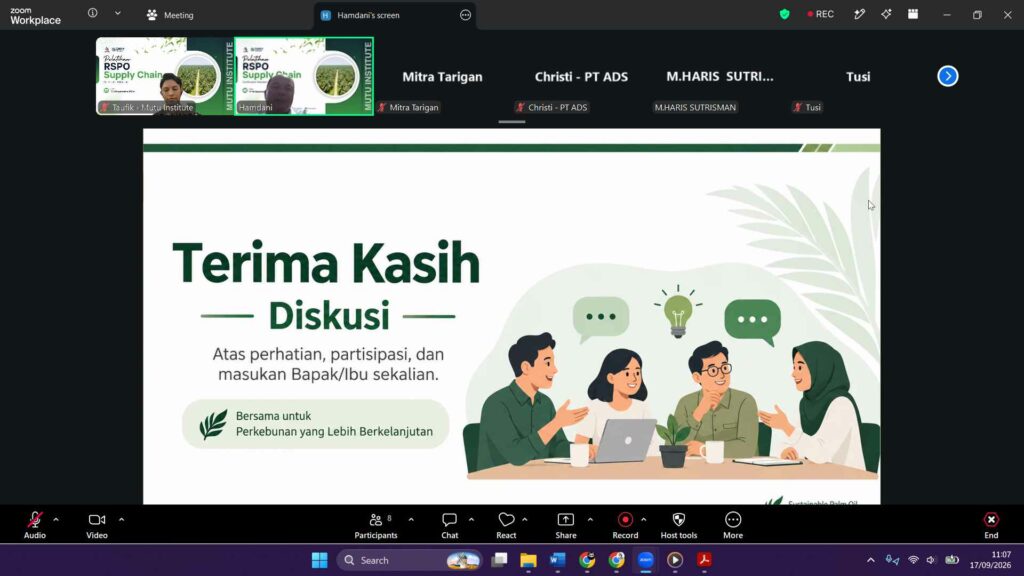This screenshot has height=576, width=1024.
Task: Open the volume control in tray
Action: [x=931, y=560]
